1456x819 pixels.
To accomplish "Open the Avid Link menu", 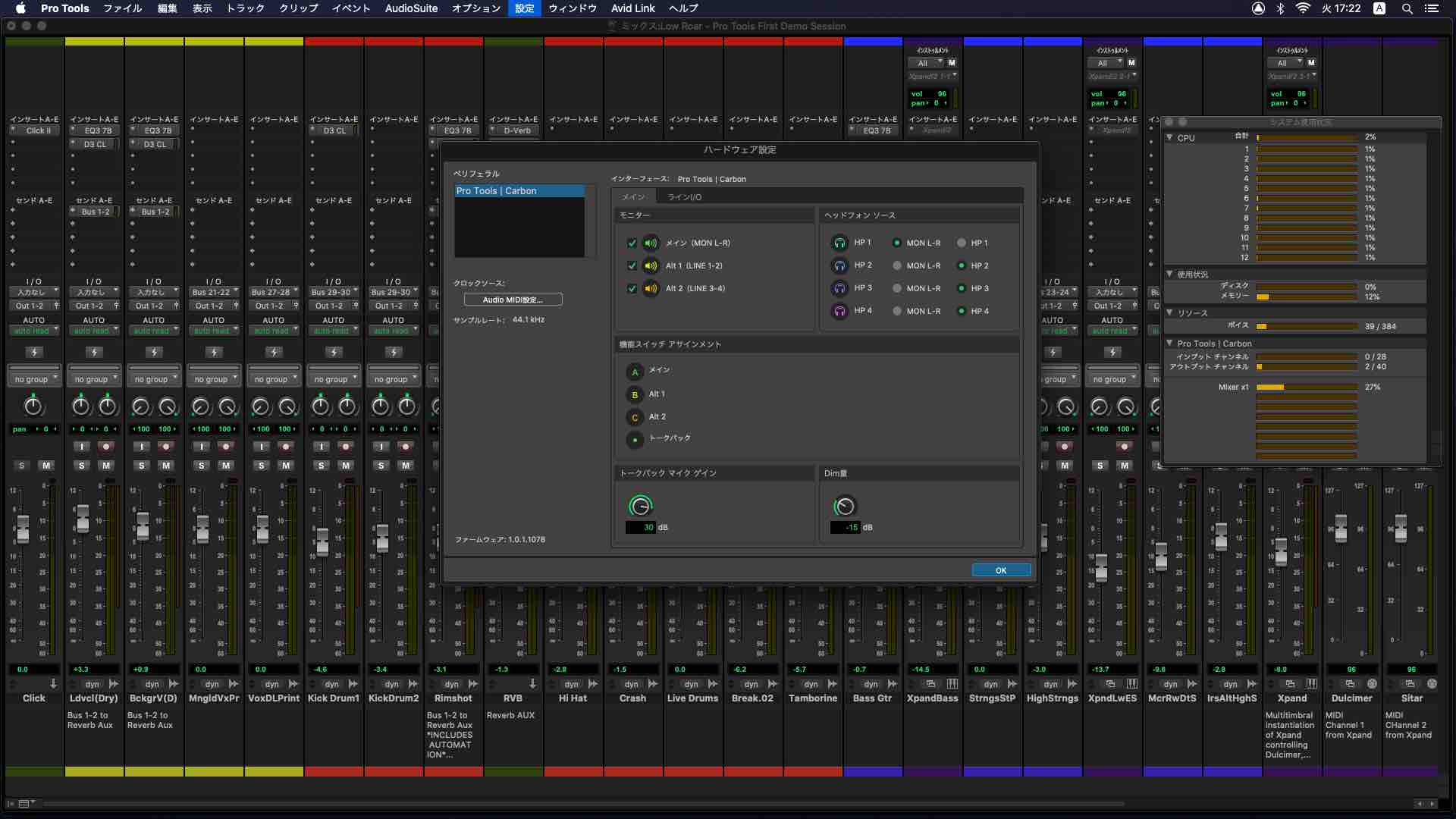I will click(632, 8).
